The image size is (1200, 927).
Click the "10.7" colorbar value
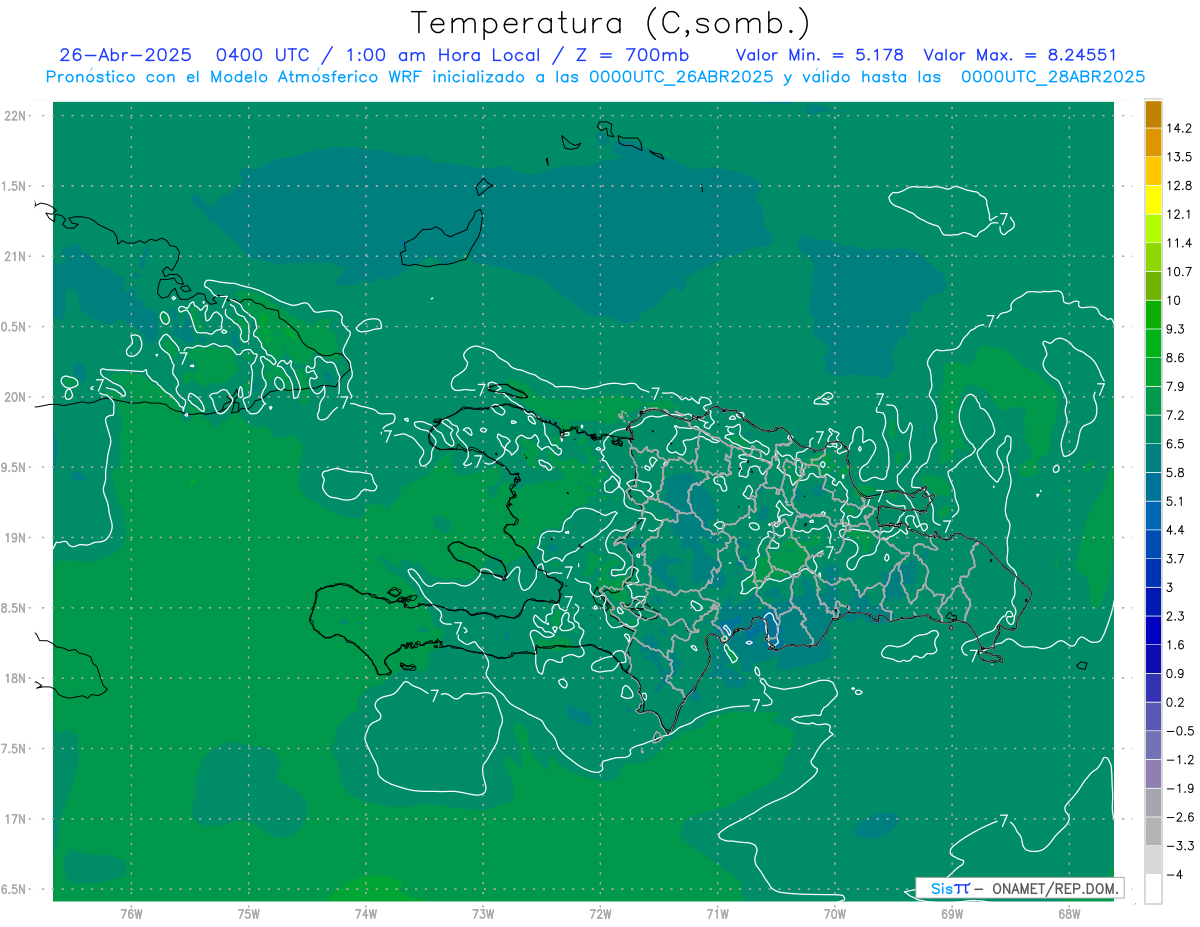pyautogui.click(x=1179, y=272)
